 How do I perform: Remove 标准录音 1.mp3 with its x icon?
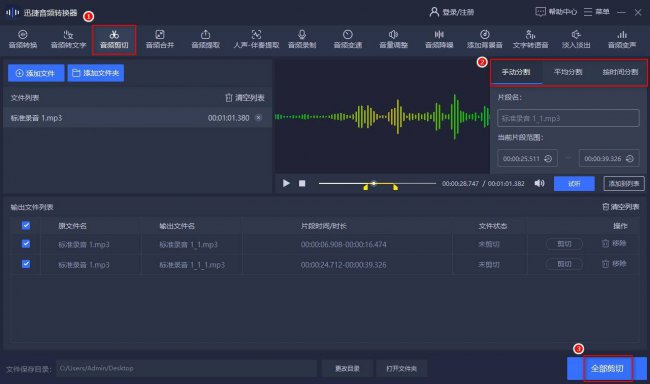point(258,118)
